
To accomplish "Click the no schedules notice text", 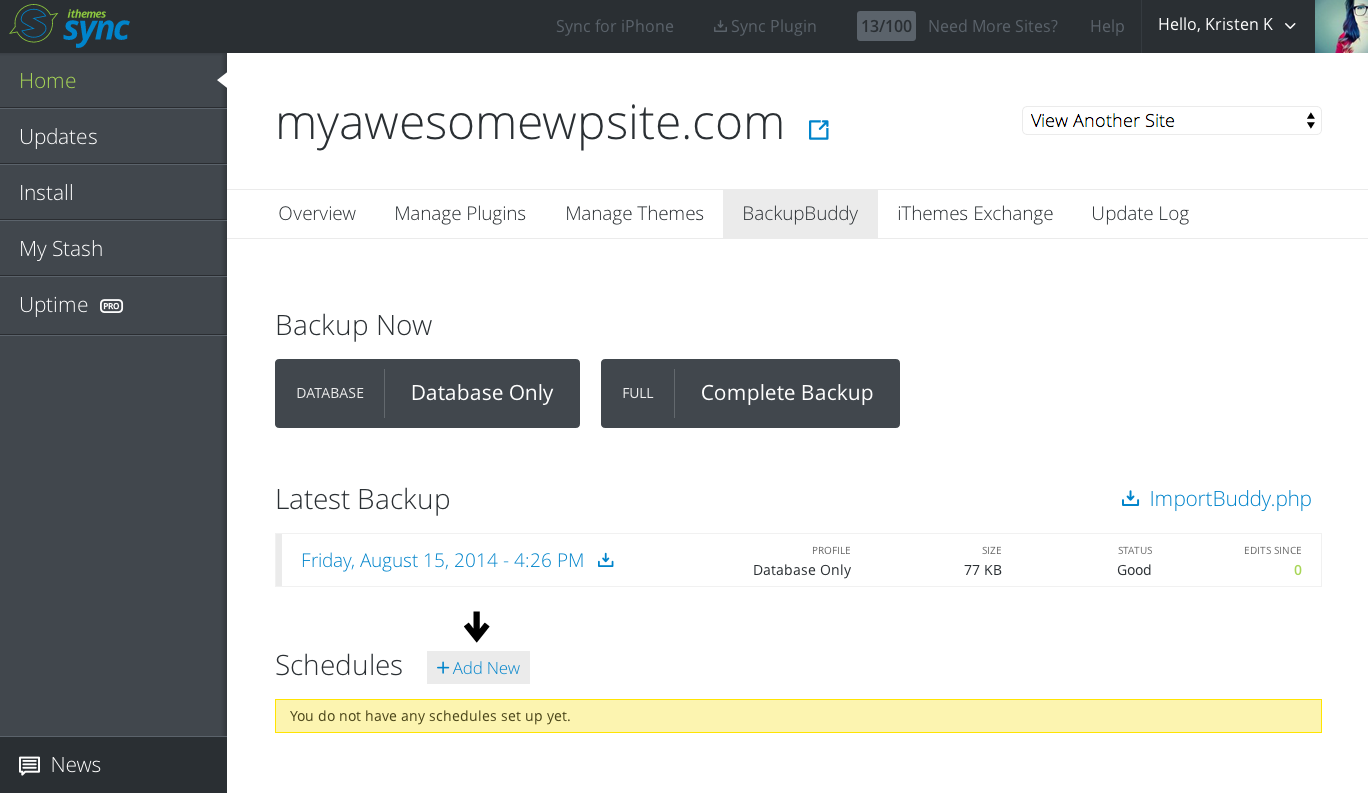I will 430,716.
